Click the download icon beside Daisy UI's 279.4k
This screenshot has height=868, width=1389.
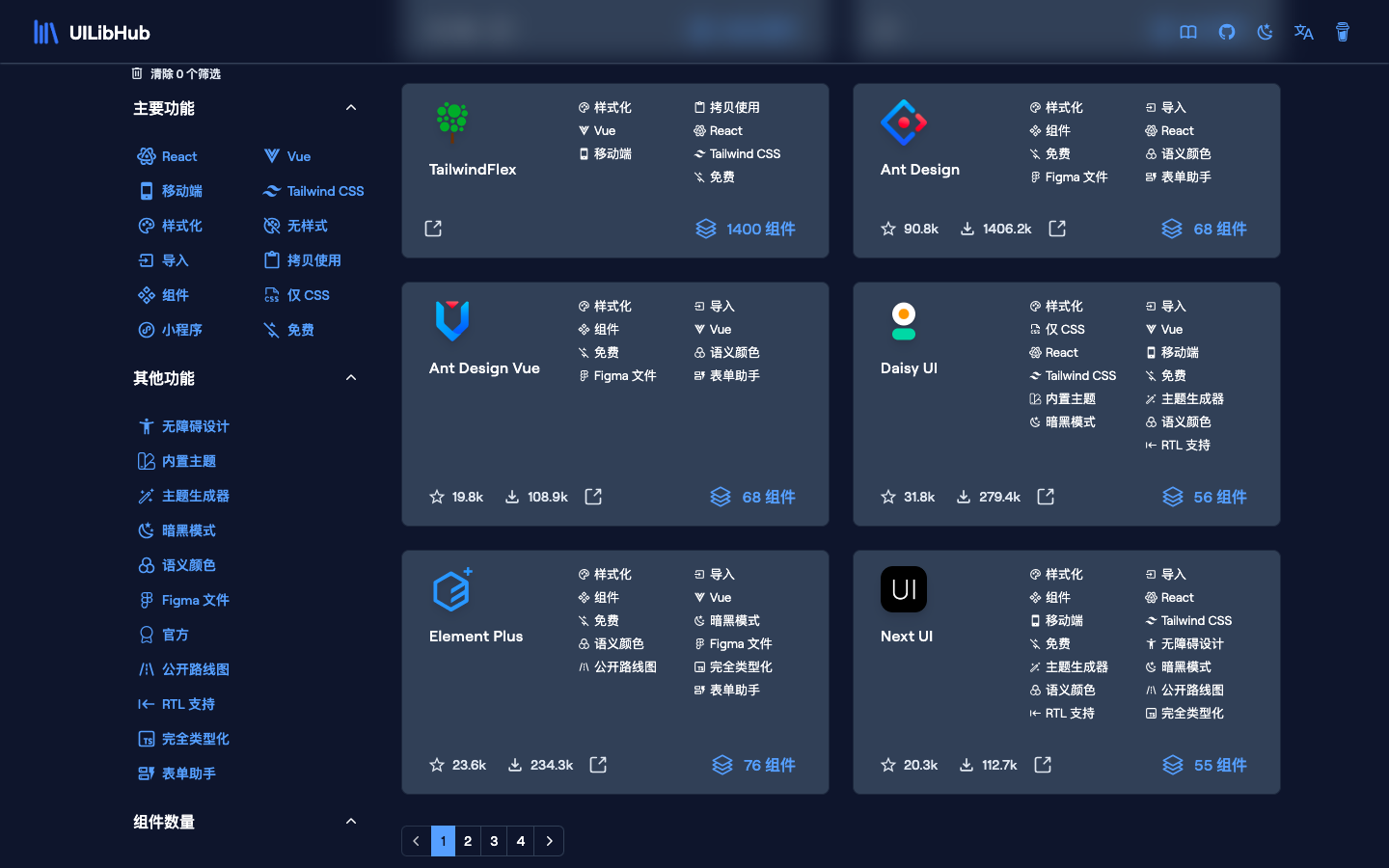click(965, 497)
